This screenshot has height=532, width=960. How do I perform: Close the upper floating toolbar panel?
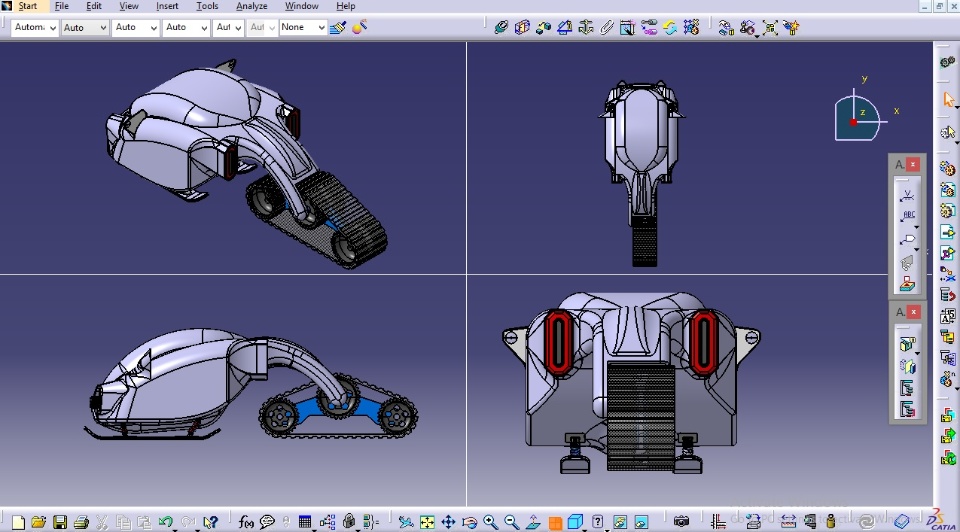click(x=913, y=164)
